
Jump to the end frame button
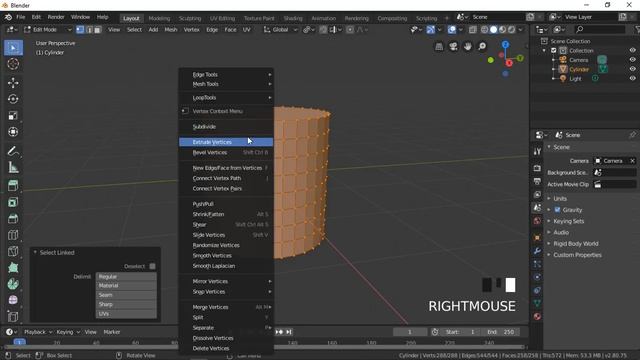click(x=289, y=332)
